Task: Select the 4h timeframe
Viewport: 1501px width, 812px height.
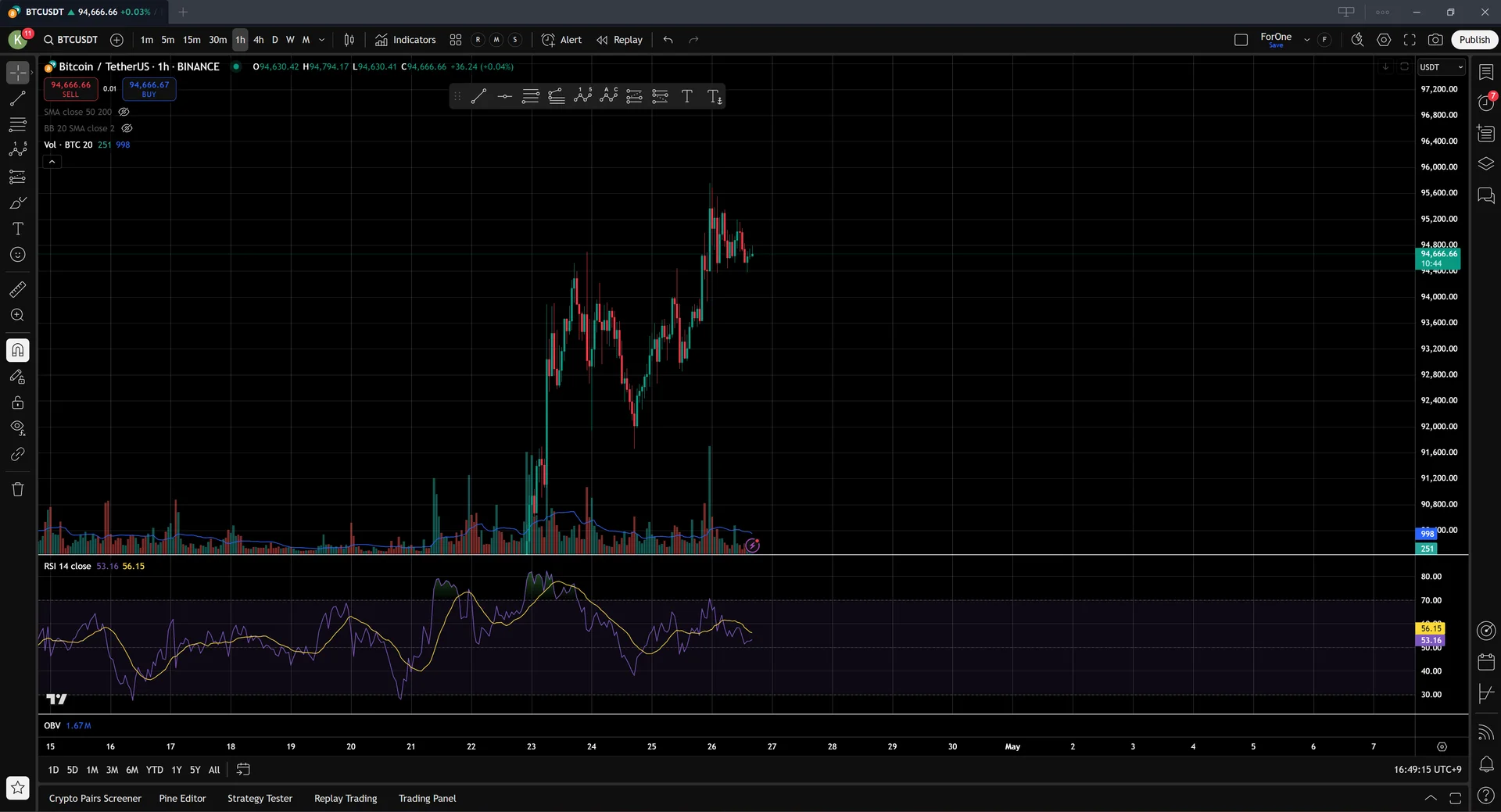Action: (x=258, y=40)
